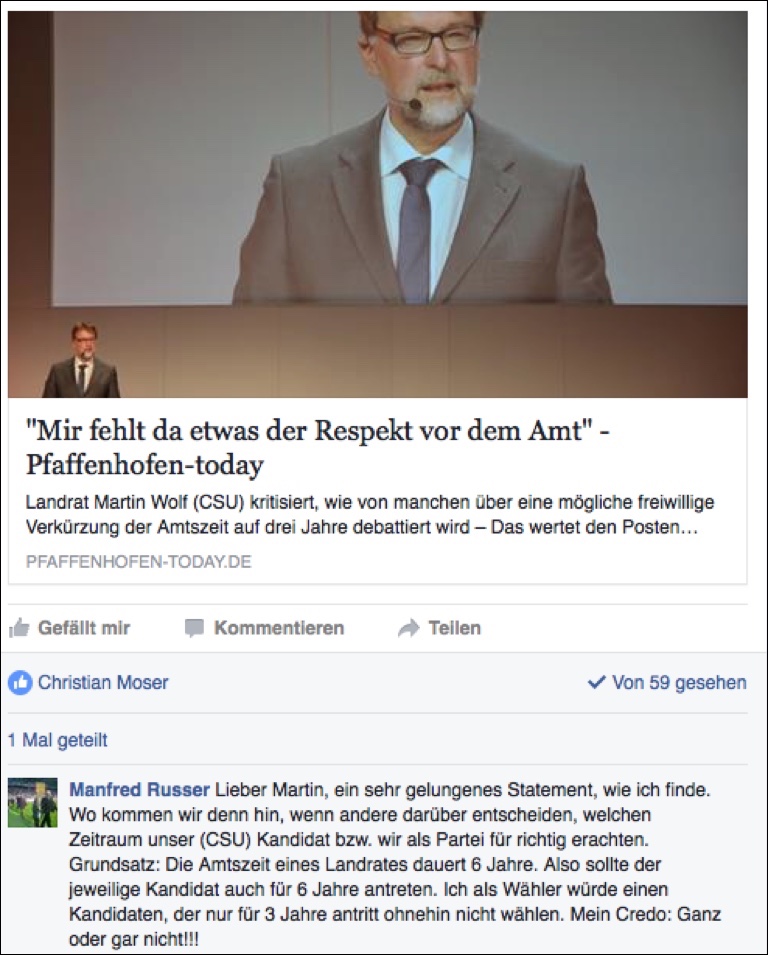Click the article description about Landrat Martin Wolf

[x=370, y=515]
